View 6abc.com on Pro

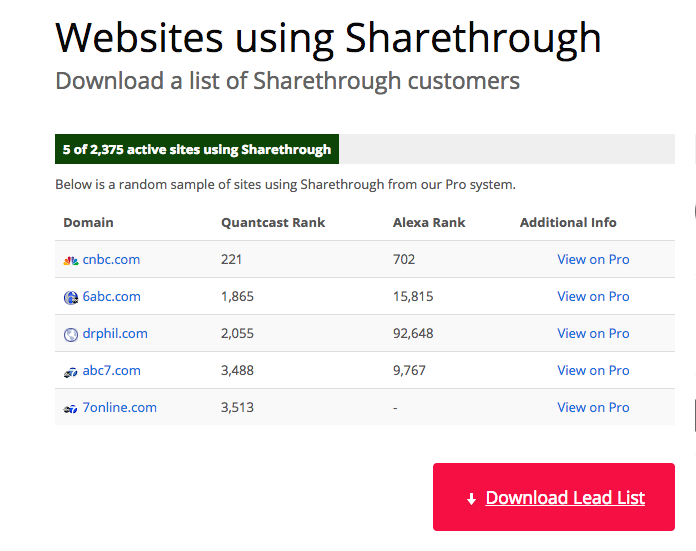click(593, 296)
